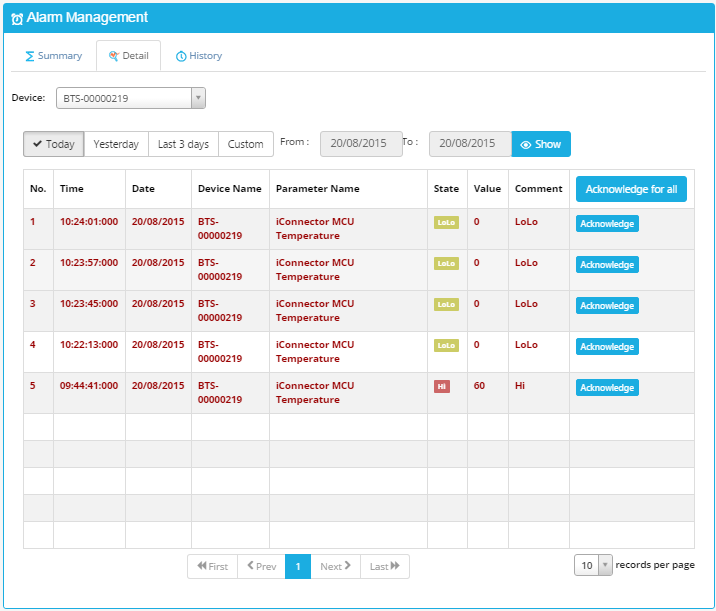Viewport: 716px width, 611px height.
Task: Open the History tab
Action: [x=199, y=56]
